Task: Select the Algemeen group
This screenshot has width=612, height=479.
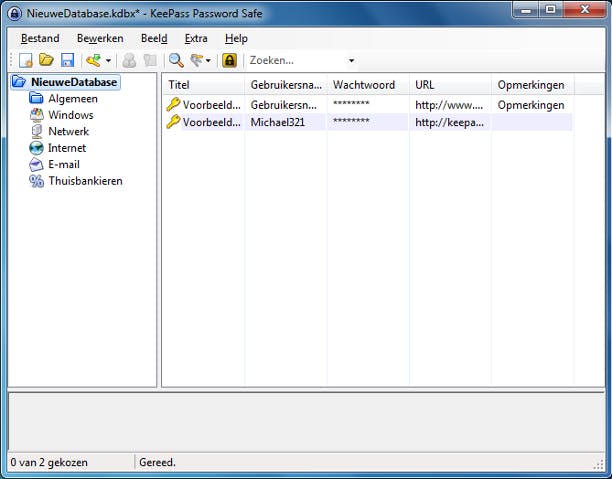Action: 73,99
